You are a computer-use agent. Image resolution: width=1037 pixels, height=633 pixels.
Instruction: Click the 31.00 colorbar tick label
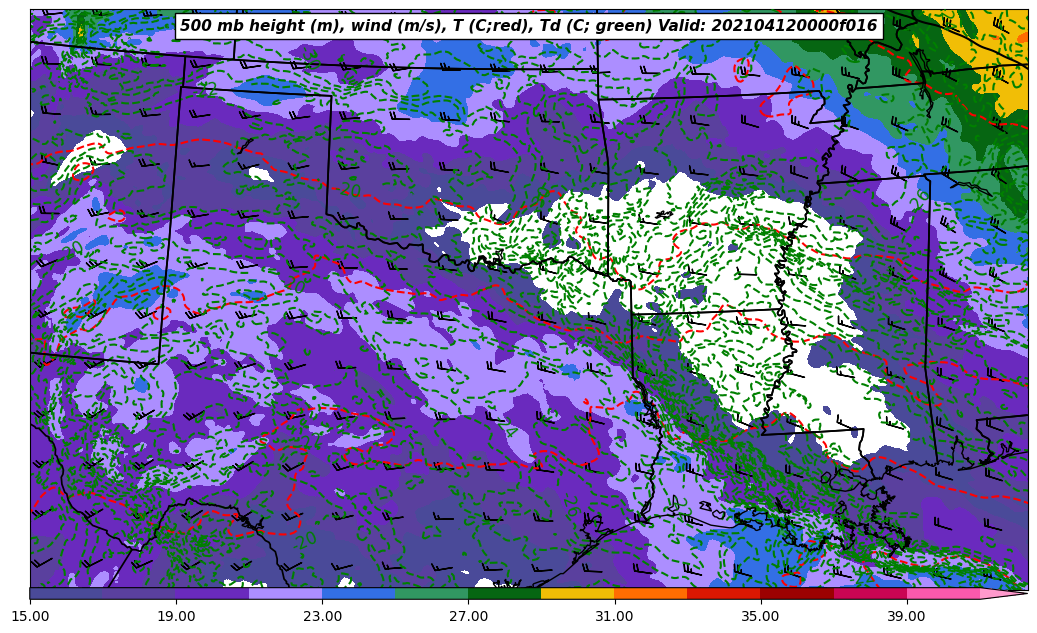614,616
